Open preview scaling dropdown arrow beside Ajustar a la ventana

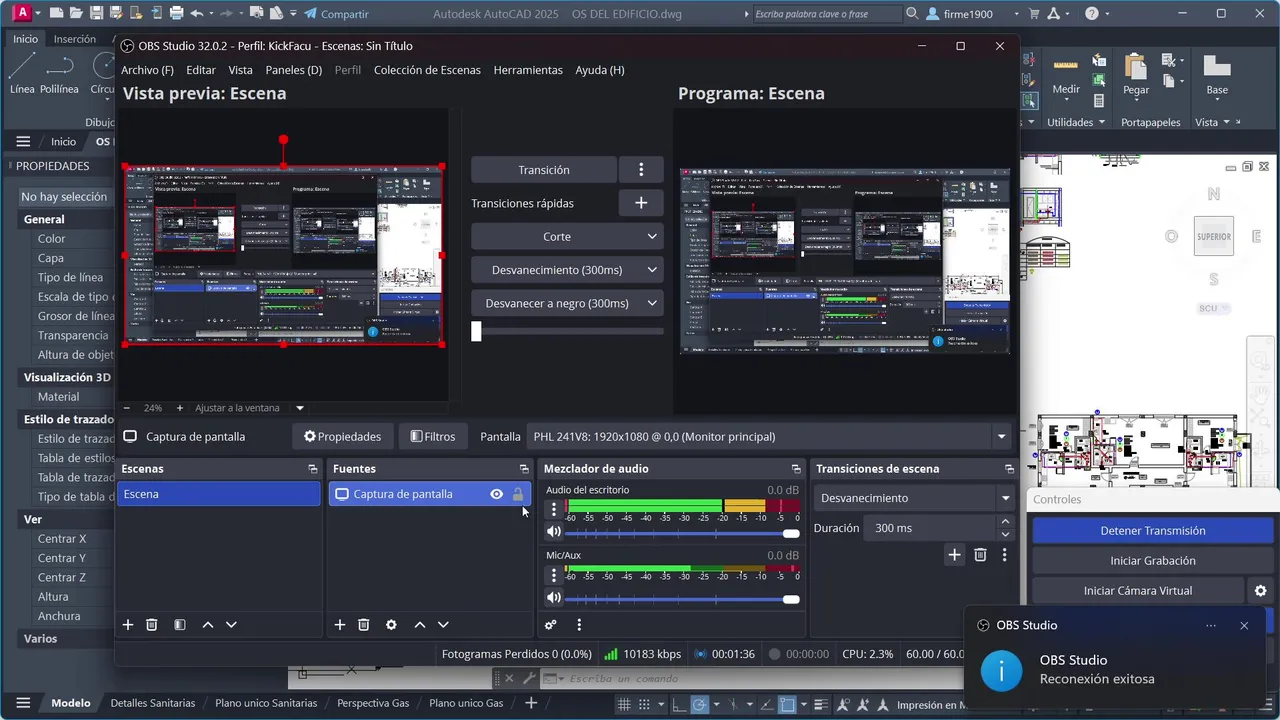(x=299, y=408)
